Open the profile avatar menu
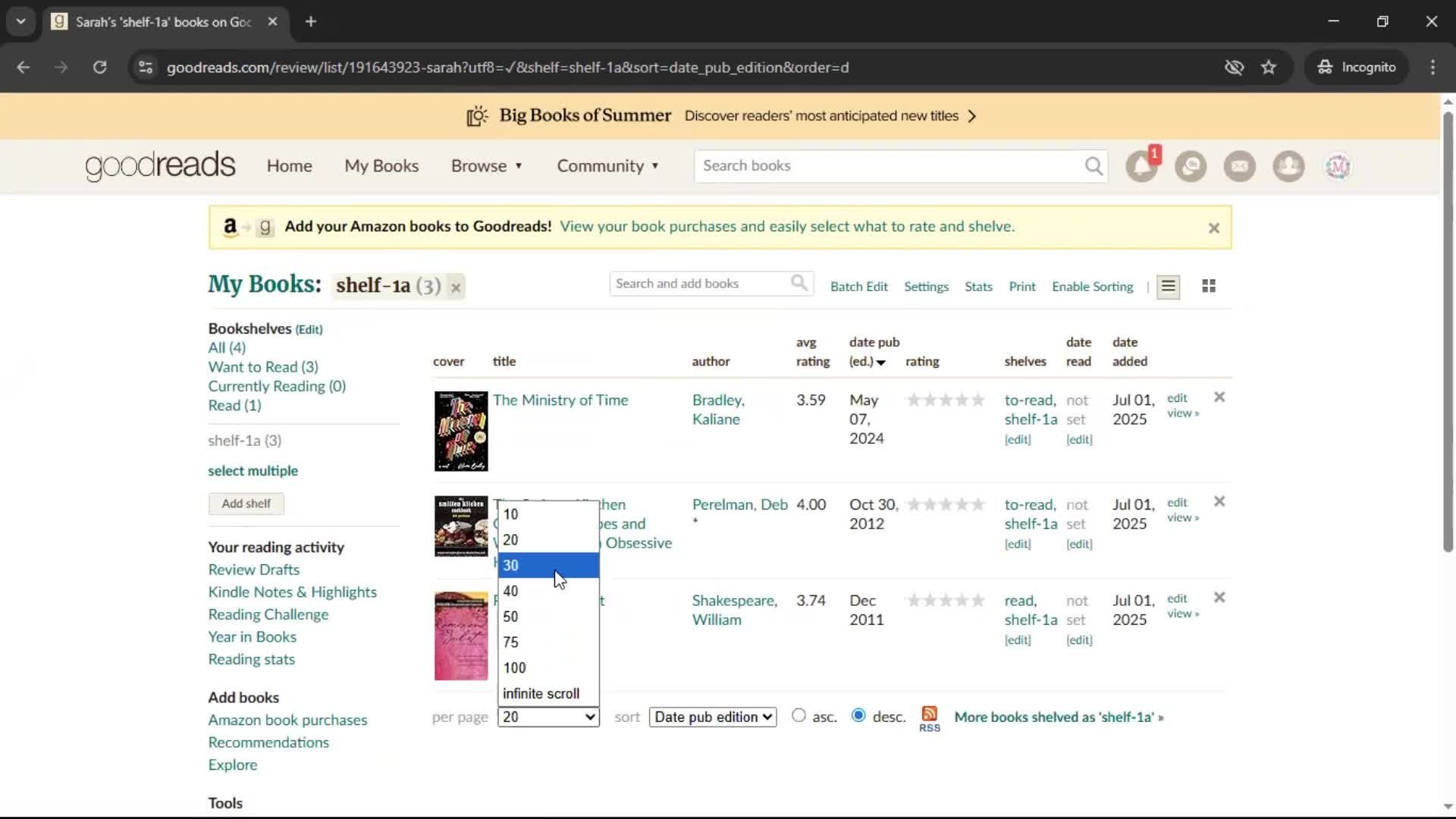This screenshot has height=819, width=1456. click(x=1338, y=166)
